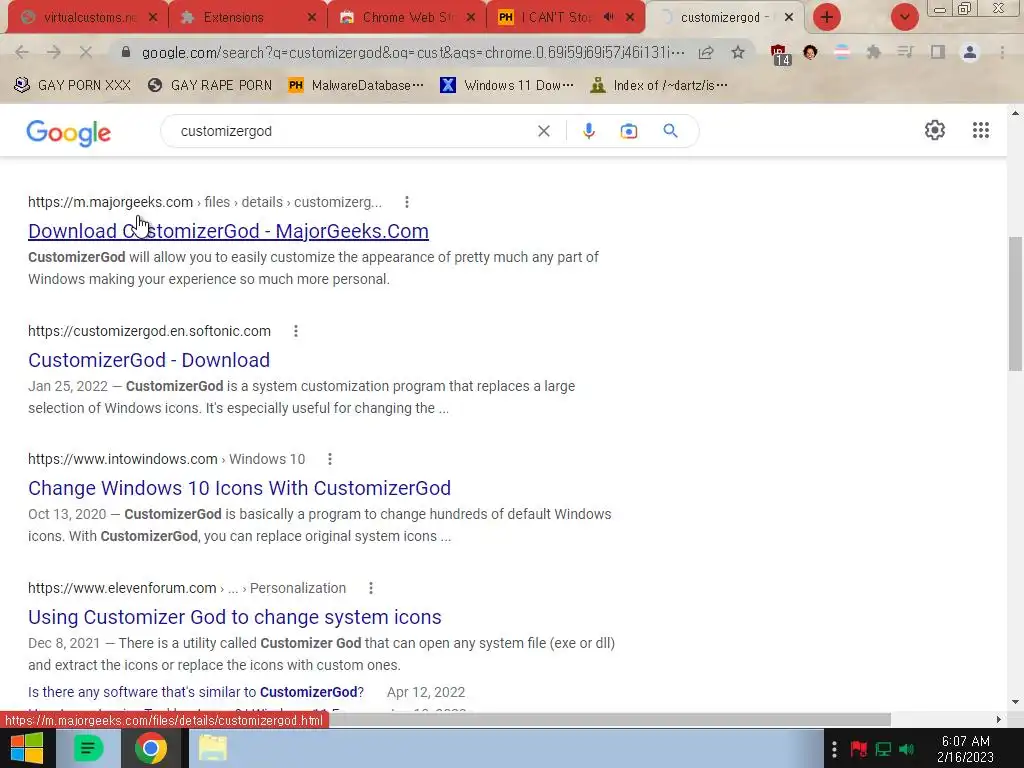Select the customizergod tab
This screenshot has width=1024, height=768.
(x=725, y=17)
